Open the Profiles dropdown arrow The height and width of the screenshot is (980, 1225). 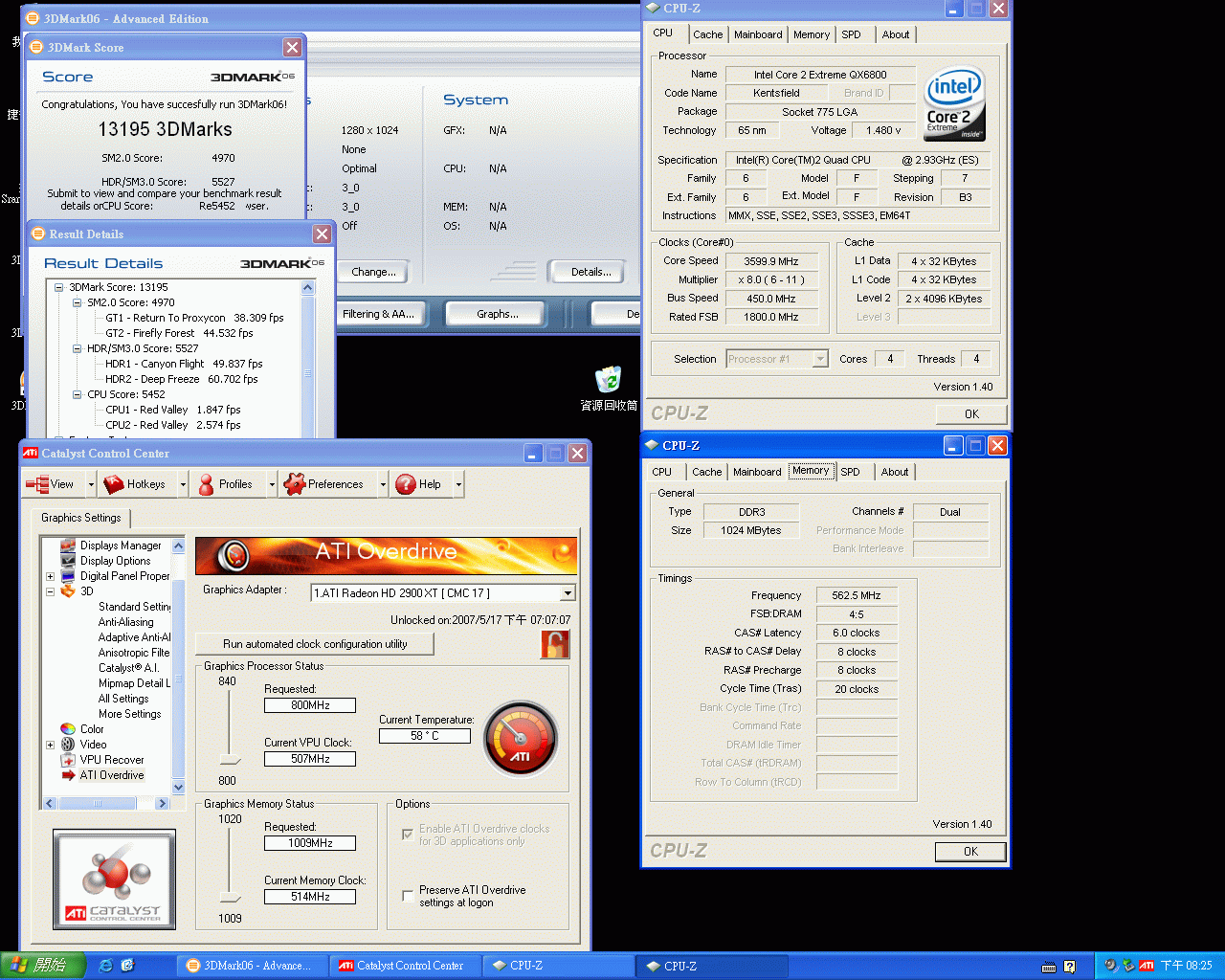click(x=271, y=484)
